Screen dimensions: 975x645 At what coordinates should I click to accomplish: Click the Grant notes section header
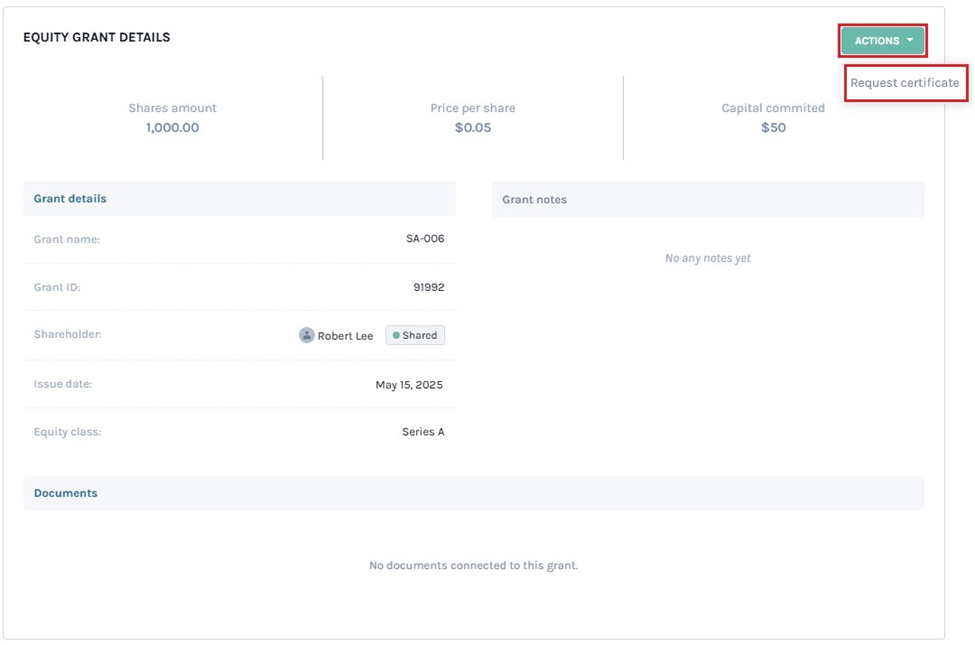[x=534, y=200]
